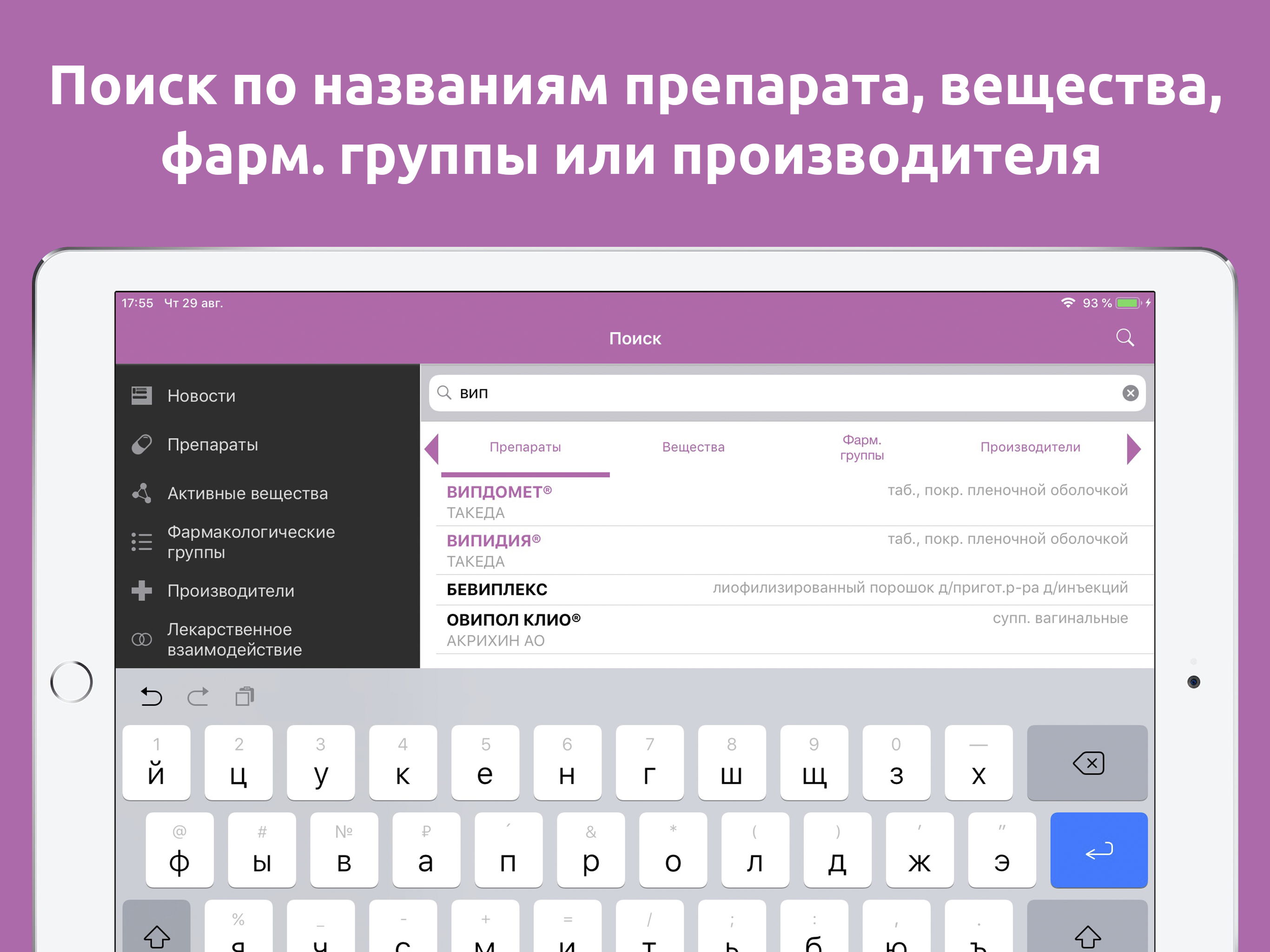Image resolution: width=1270 pixels, height=952 pixels.
Task: Select Производители in the sidebar menu
Action: (231, 591)
